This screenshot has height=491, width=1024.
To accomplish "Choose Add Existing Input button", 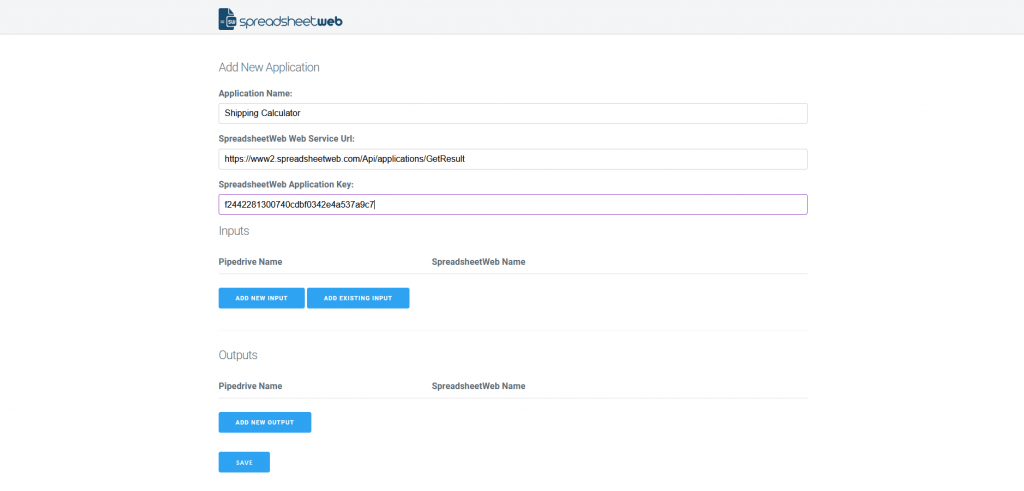I will (x=358, y=298).
